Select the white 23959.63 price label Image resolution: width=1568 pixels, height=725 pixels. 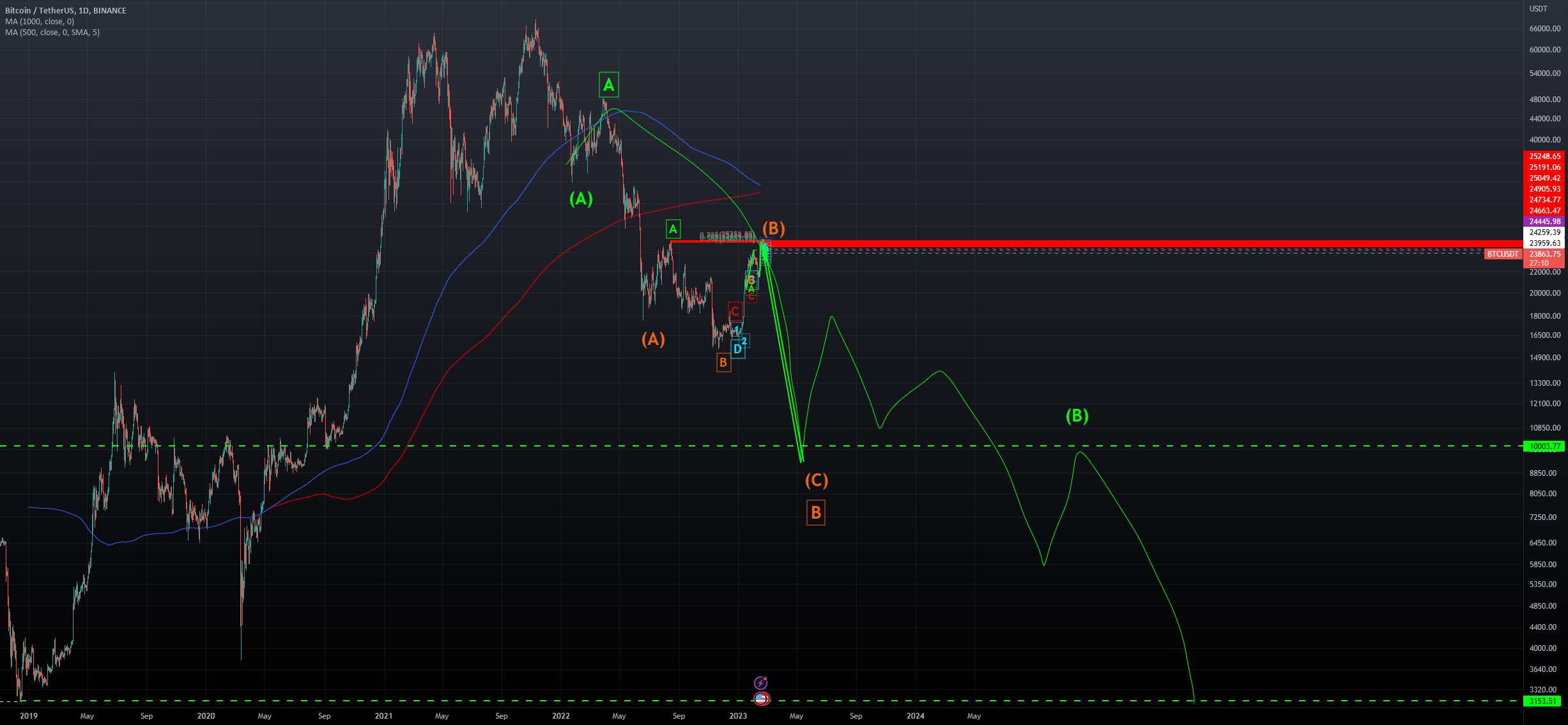click(1544, 243)
